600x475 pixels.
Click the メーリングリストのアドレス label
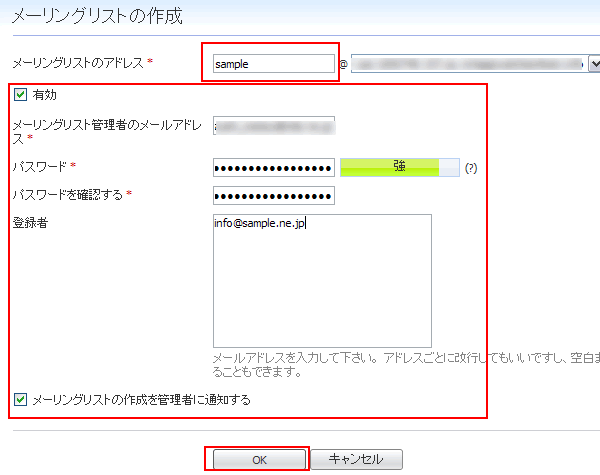pyautogui.click(x=78, y=64)
